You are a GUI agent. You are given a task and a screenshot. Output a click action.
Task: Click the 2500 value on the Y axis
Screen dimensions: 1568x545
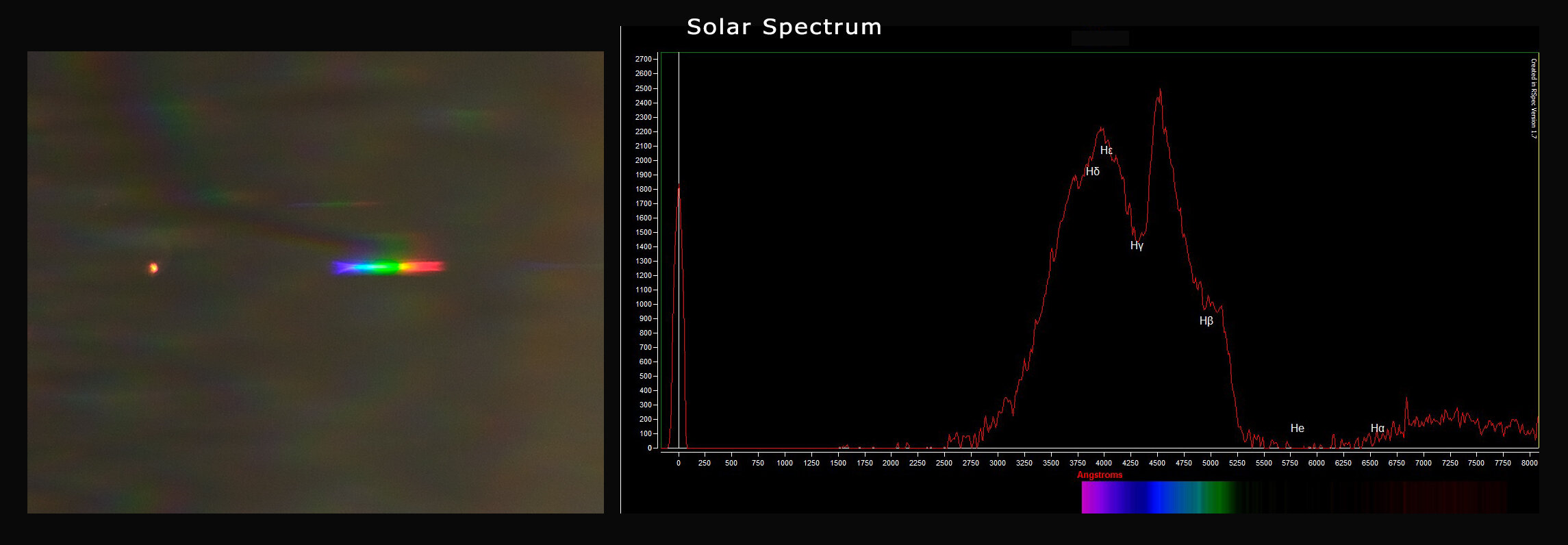click(644, 88)
